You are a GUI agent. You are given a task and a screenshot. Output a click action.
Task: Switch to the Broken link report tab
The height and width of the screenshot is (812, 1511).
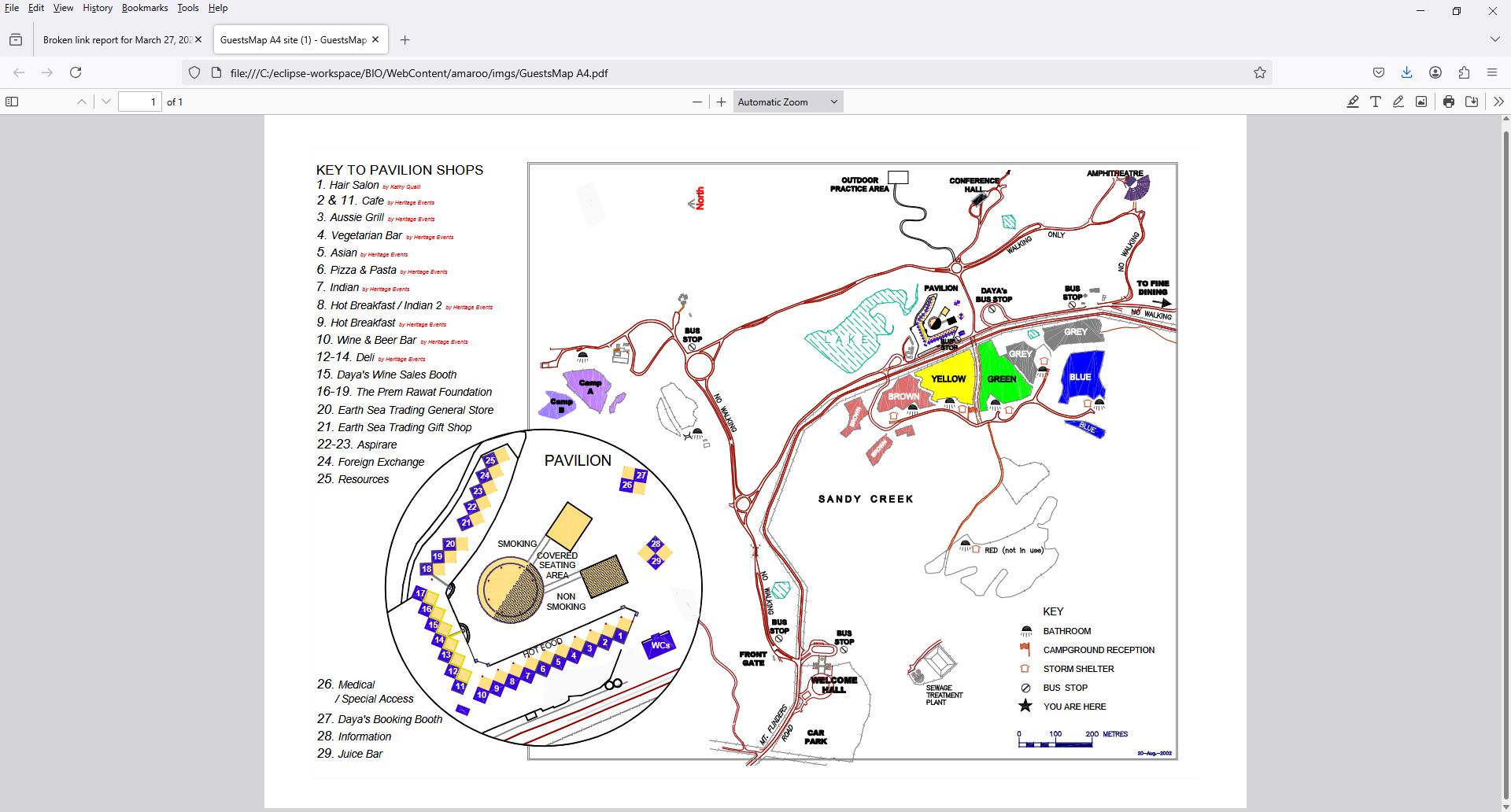[x=116, y=39]
